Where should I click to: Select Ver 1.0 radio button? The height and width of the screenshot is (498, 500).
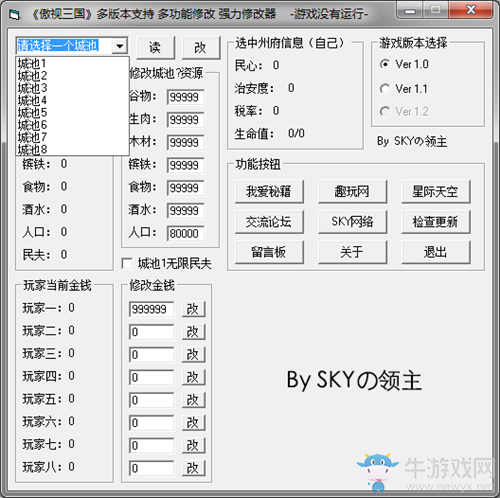pos(385,64)
